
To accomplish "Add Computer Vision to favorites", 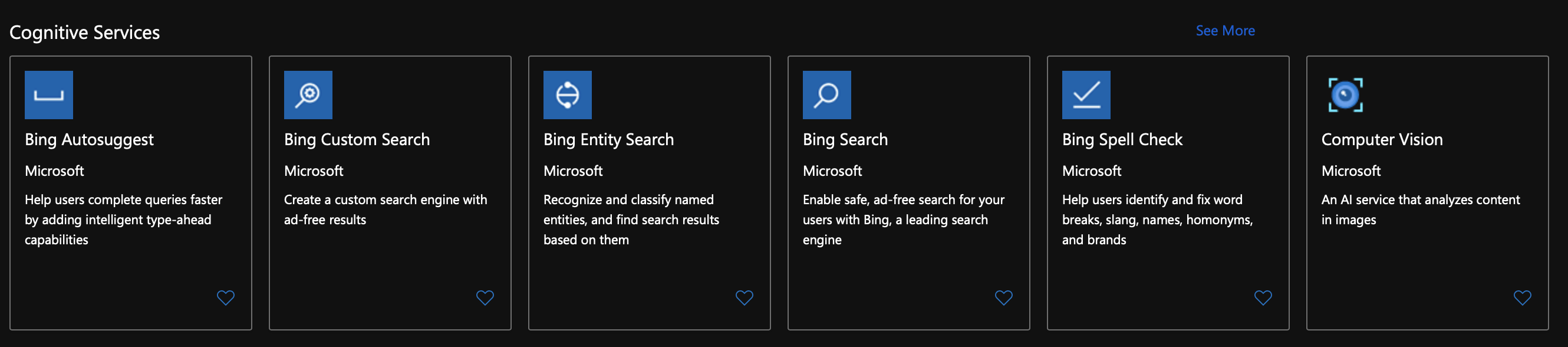I will point(1523,297).
